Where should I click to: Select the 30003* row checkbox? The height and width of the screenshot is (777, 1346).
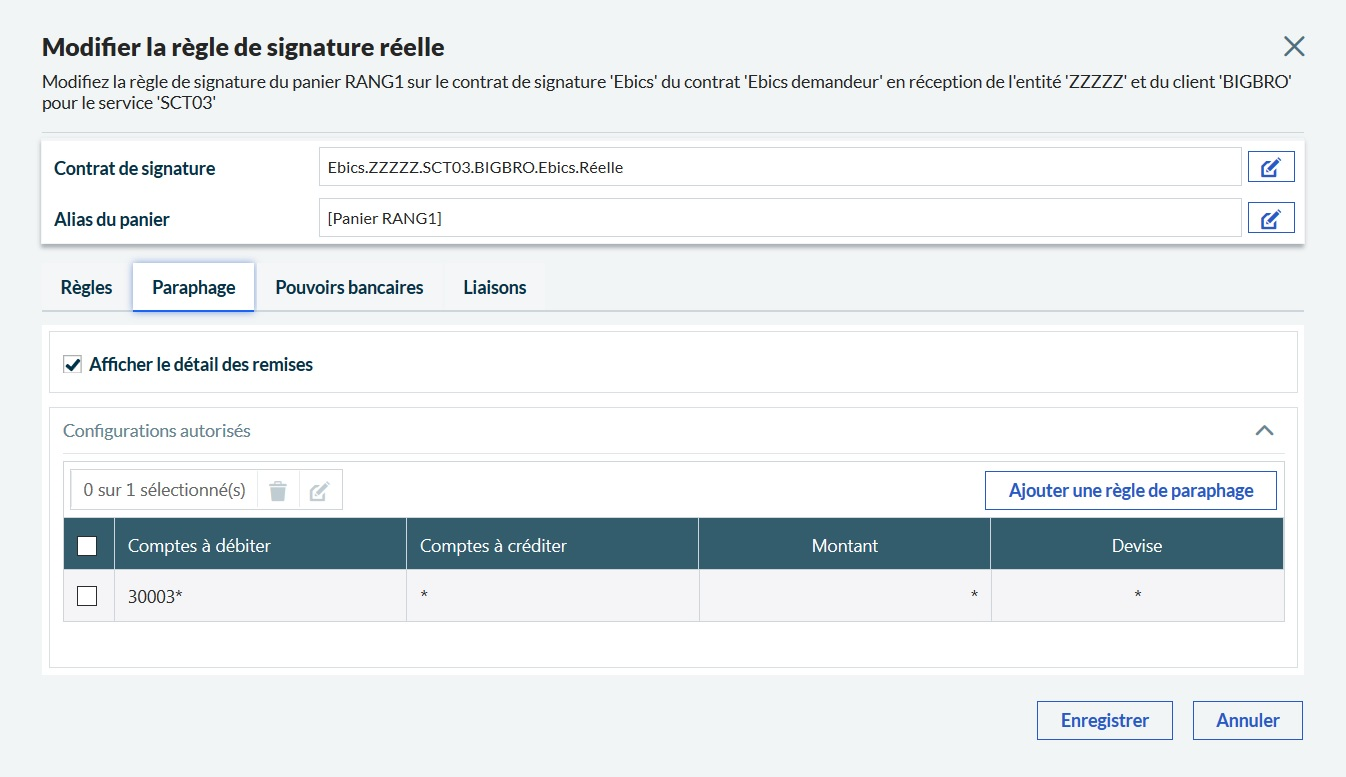(87, 596)
